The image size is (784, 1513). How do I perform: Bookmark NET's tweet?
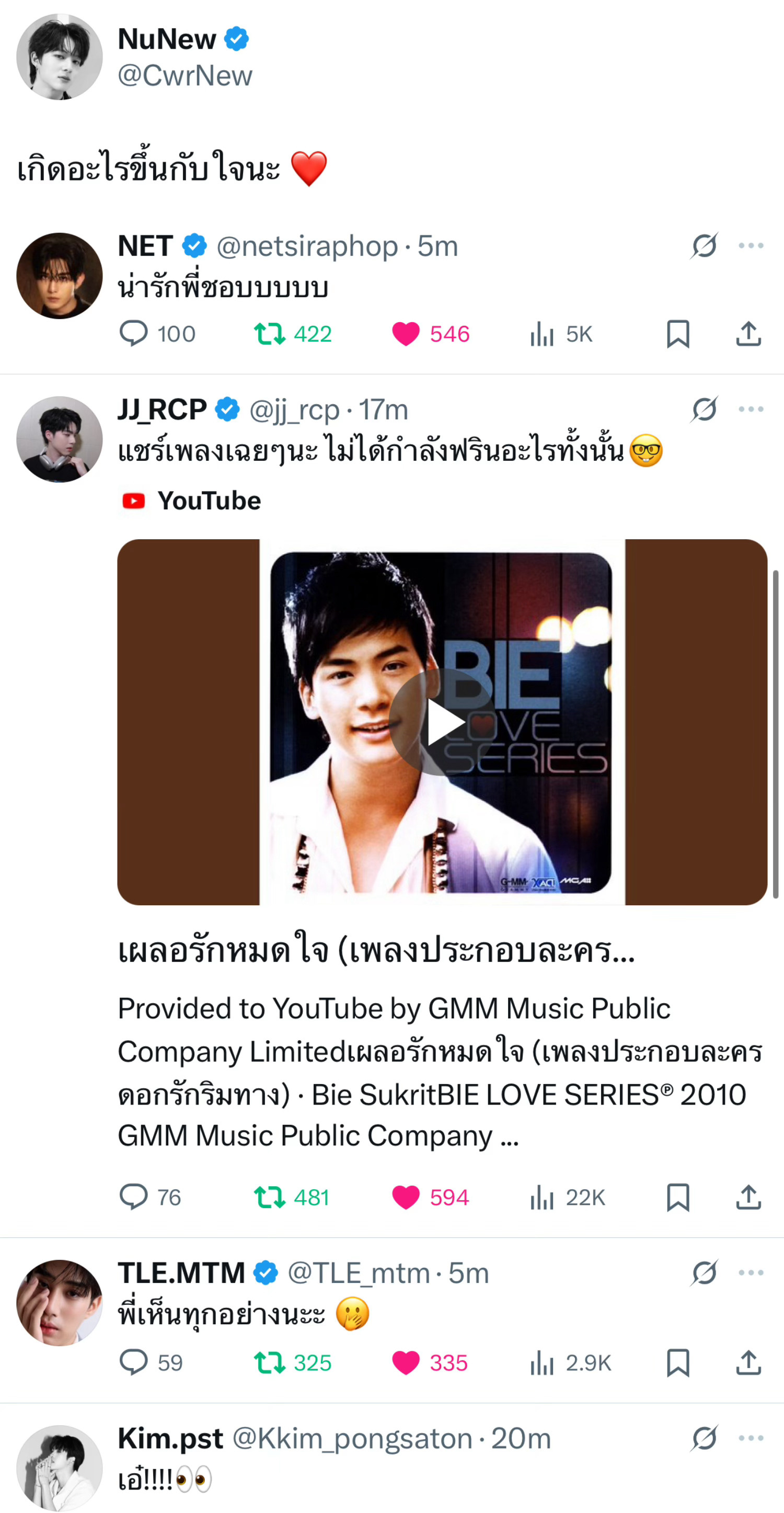point(678,334)
